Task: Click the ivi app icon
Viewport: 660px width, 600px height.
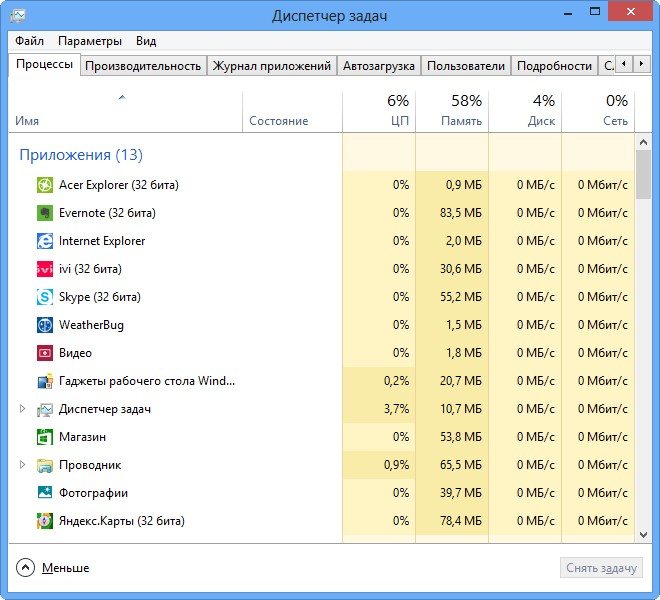Action: [x=45, y=269]
